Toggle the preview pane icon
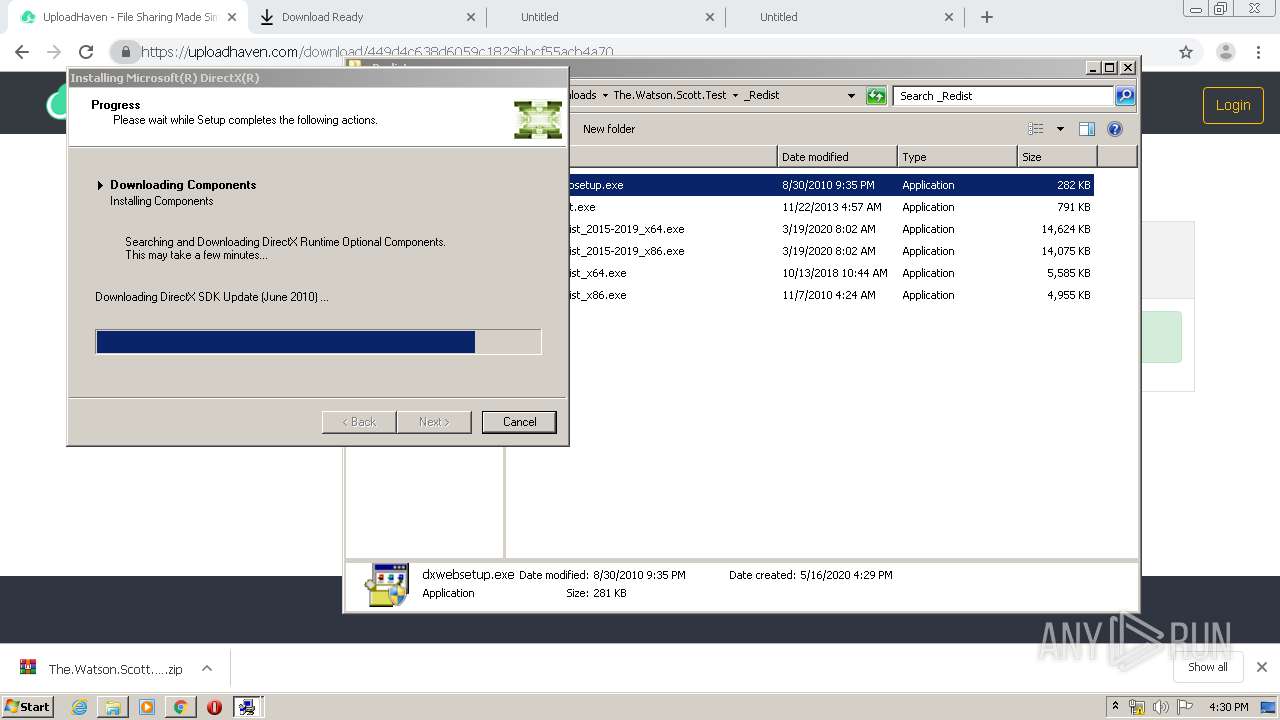Image resolution: width=1280 pixels, height=720 pixels. (1087, 129)
